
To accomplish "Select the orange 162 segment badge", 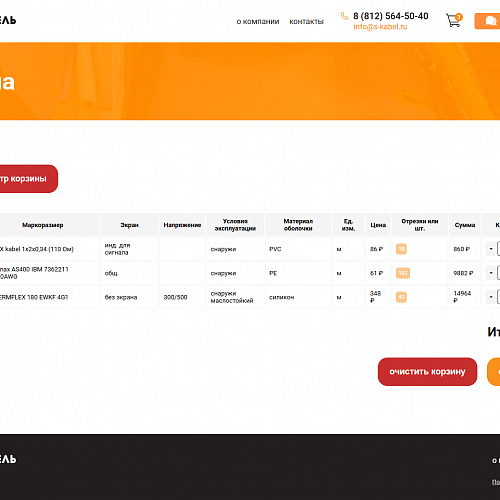I will [403, 273].
